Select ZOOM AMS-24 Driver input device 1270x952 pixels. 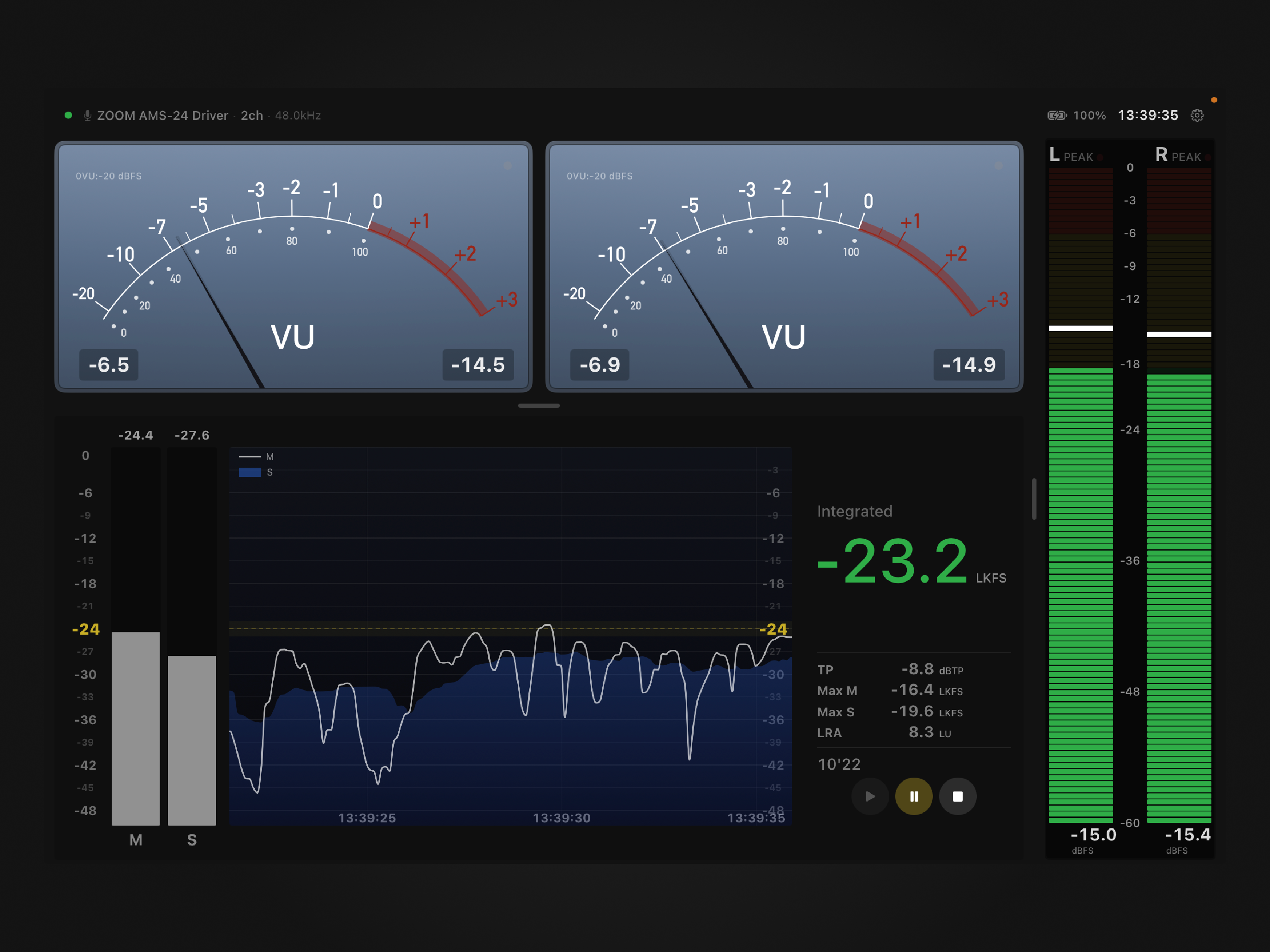click(x=162, y=115)
